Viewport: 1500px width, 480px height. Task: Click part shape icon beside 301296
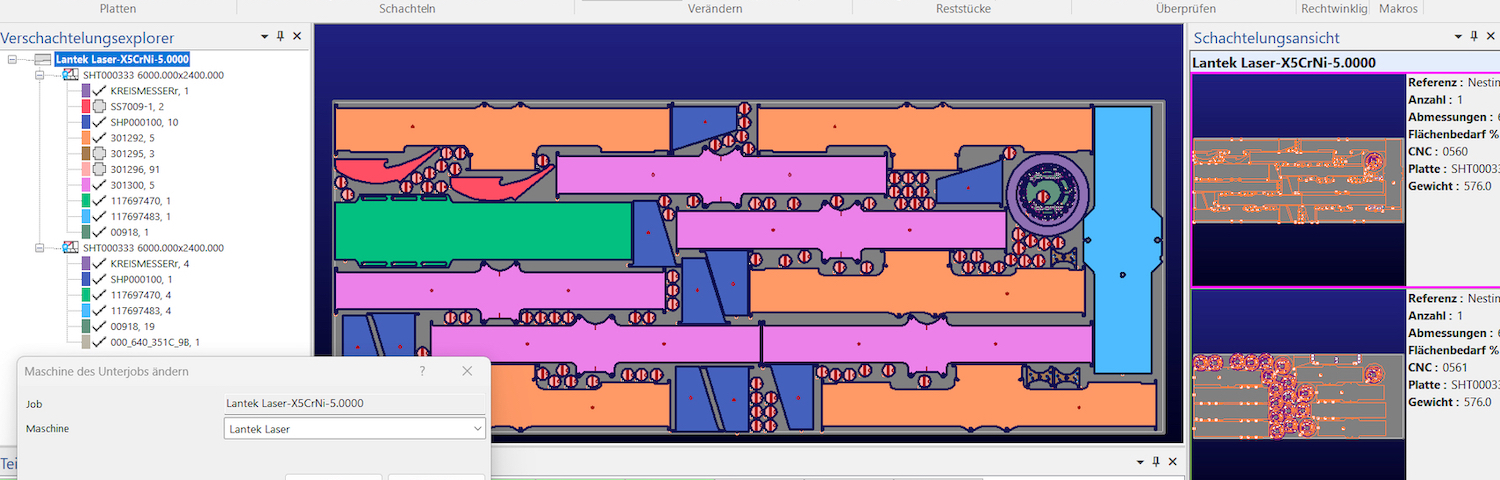point(99,170)
